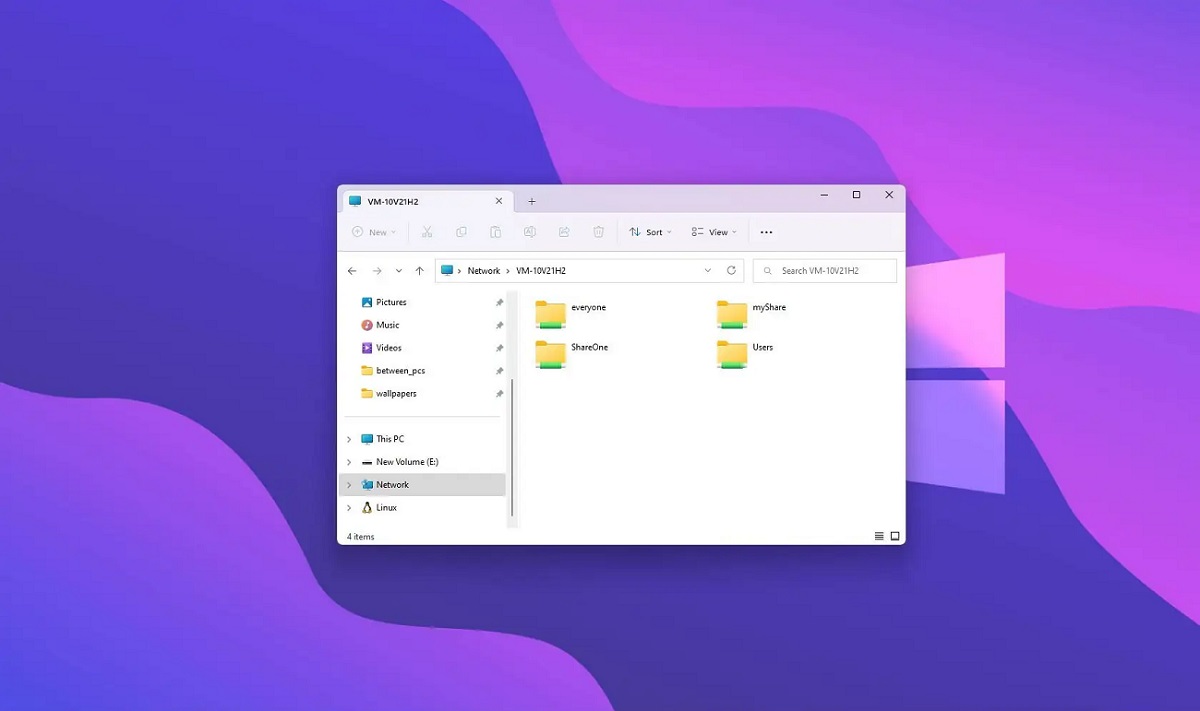1200x711 pixels.
Task: Add a new tab with plus button
Action: pyautogui.click(x=532, y=201)
